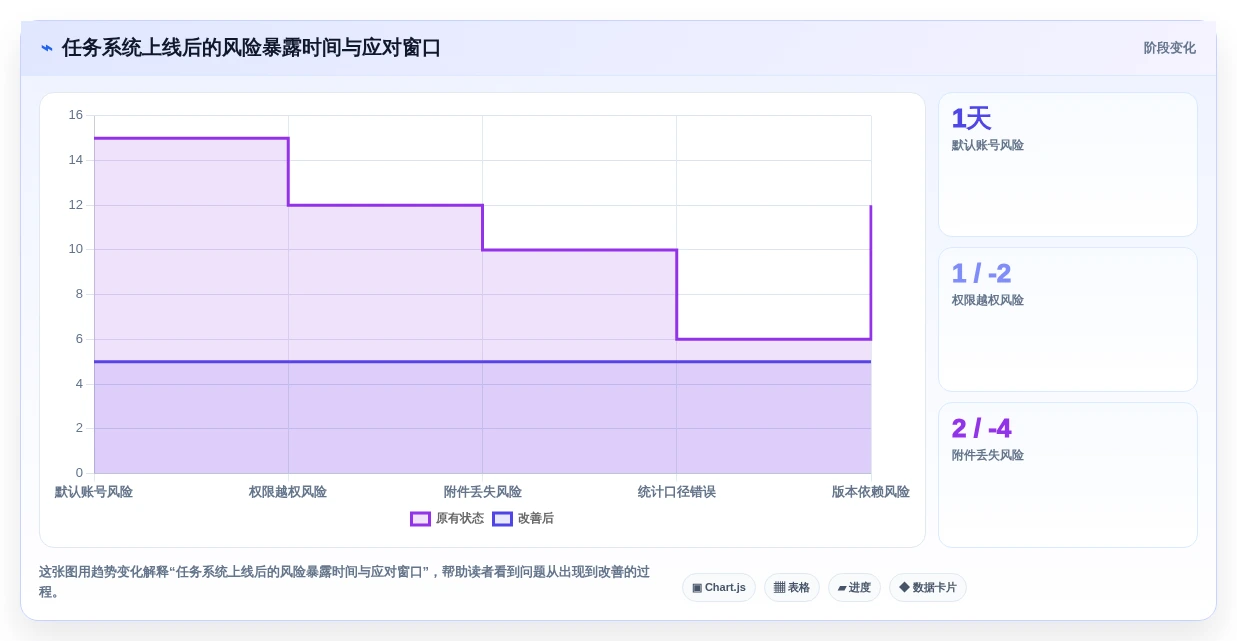Image resolution: width=1237 pixels, height=641 pixels.
Task: Click the y-axis value 10
Action: [76, 249]
